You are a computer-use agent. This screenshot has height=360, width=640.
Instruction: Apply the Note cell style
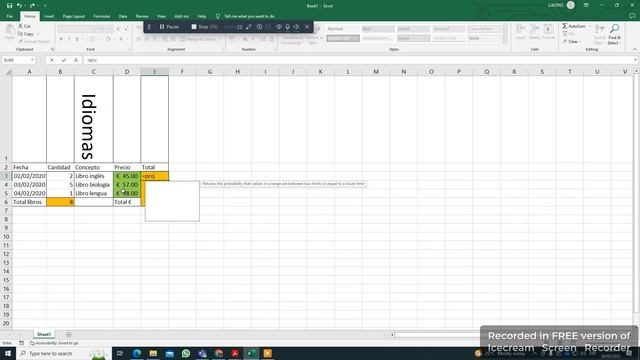[x=483, y=38]
